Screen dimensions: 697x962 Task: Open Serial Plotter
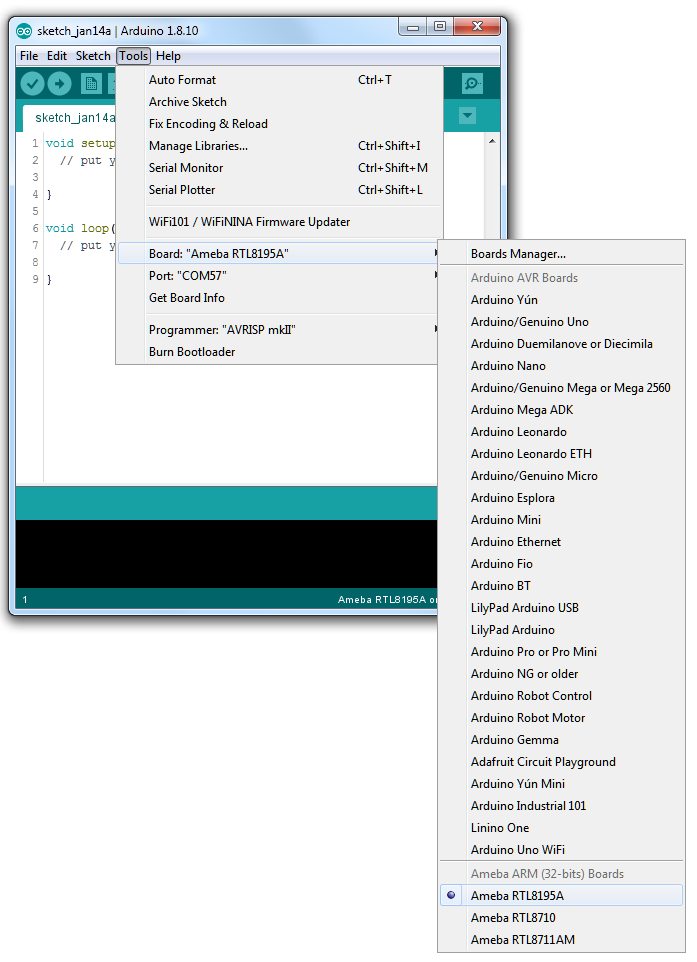pos(279,190)
